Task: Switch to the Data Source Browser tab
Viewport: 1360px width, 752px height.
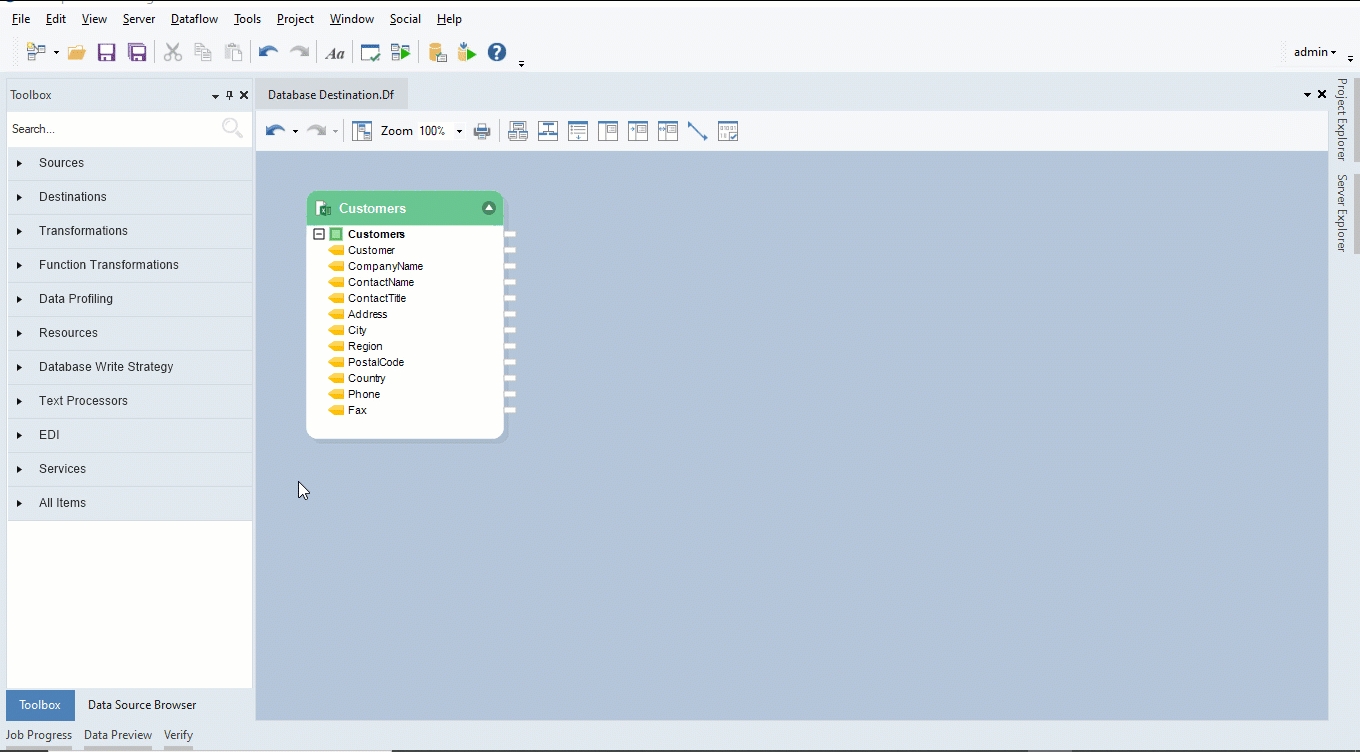Action: tap(142, 705)
